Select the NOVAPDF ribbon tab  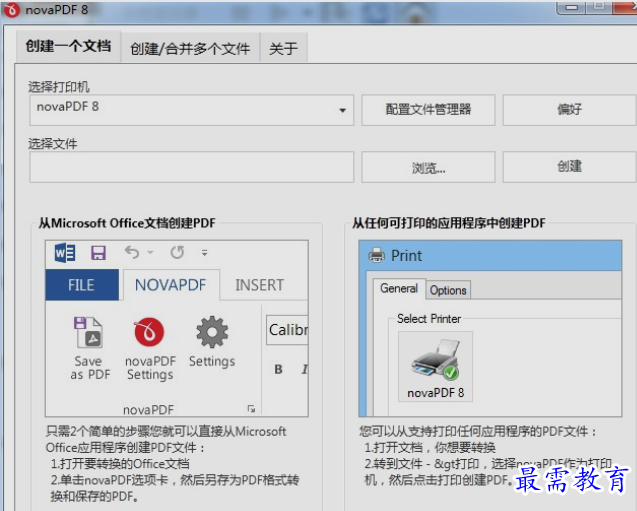[171, 285]
